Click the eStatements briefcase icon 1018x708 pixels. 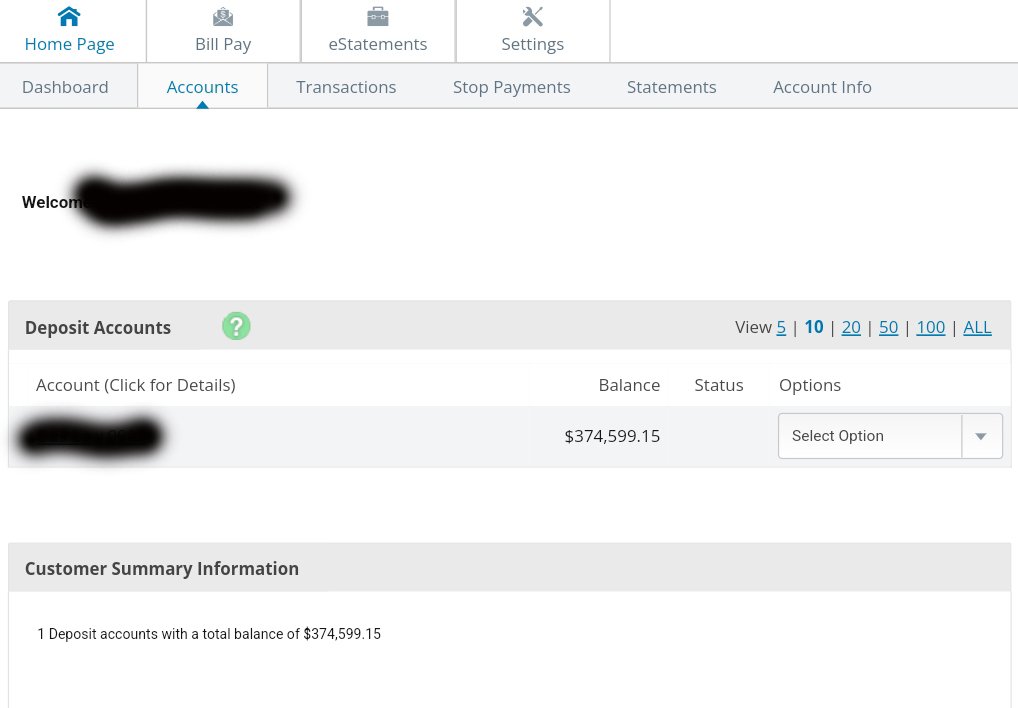tap(377, 17)
